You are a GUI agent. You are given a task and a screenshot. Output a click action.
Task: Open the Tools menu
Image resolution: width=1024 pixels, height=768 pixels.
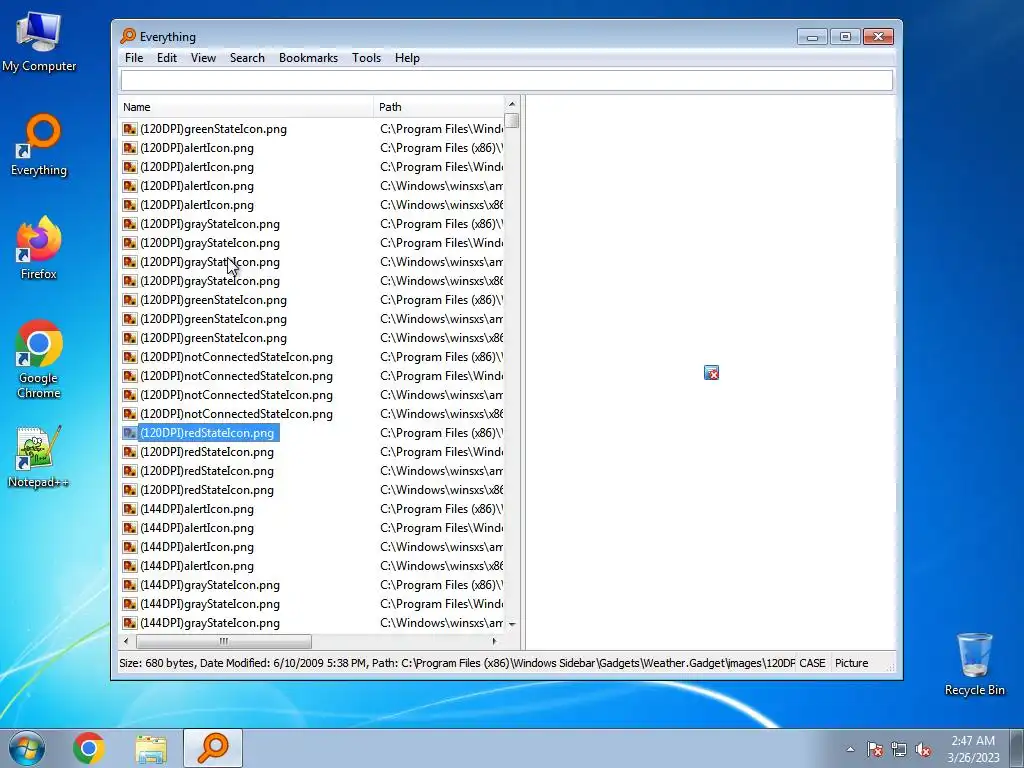click(366, 58)
